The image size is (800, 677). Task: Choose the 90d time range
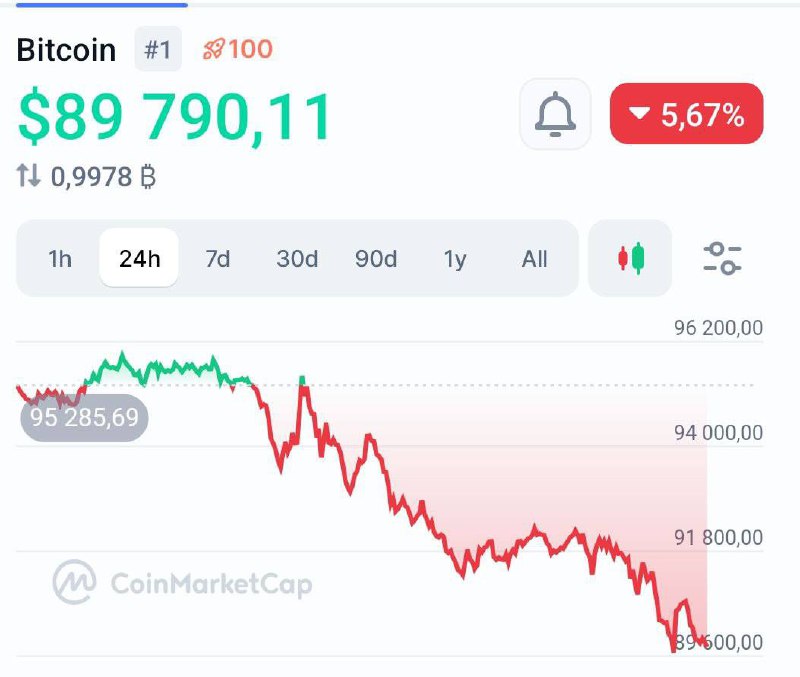pyautogui.click(x=376, y=259)
